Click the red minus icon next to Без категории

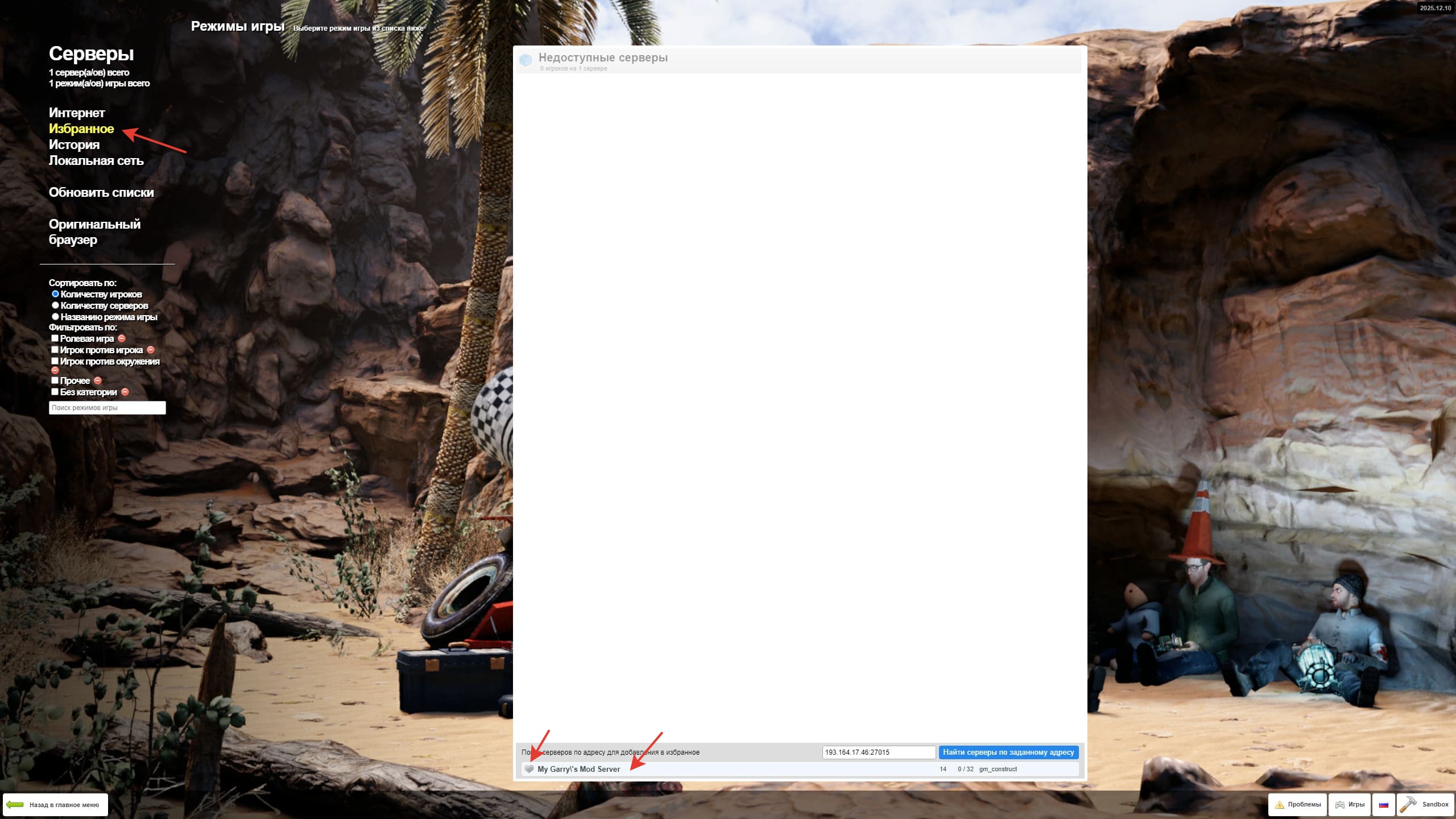pos(125,392)
